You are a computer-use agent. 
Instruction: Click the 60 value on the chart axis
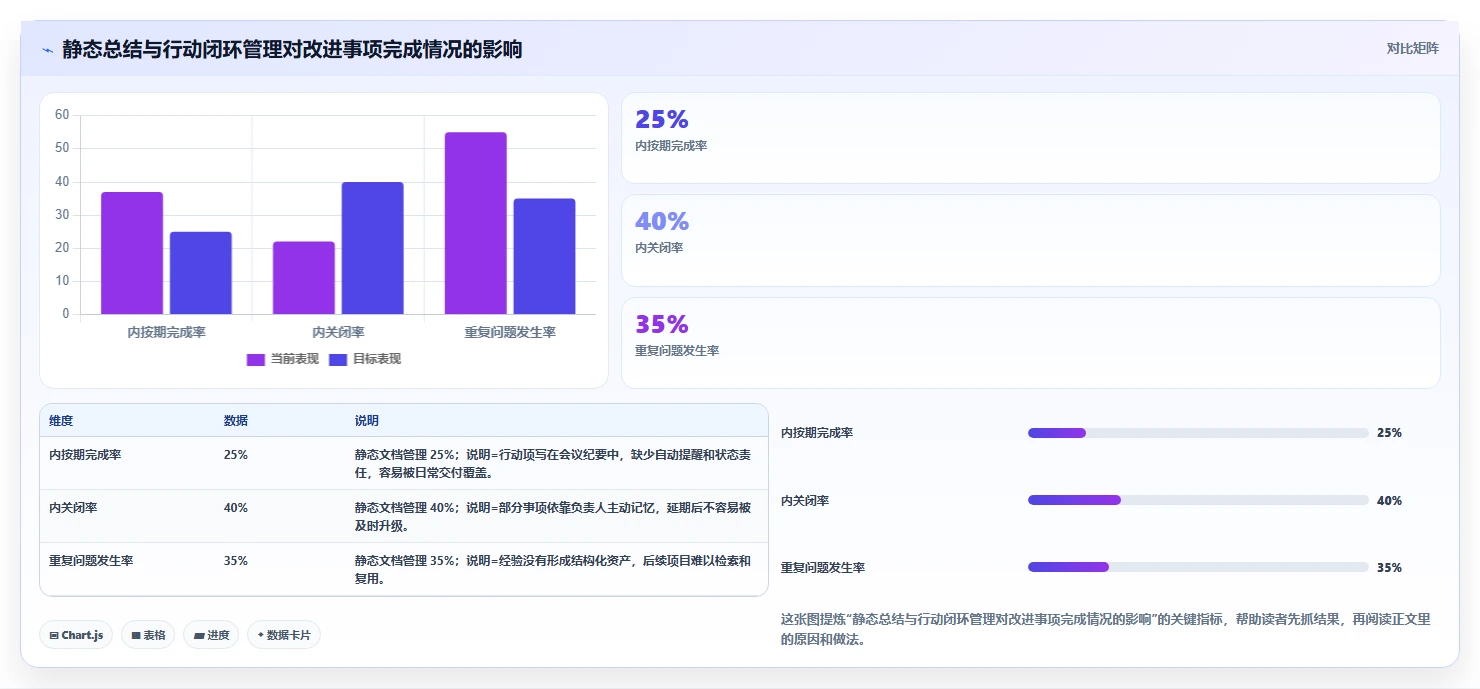click(x=62, y=115)
